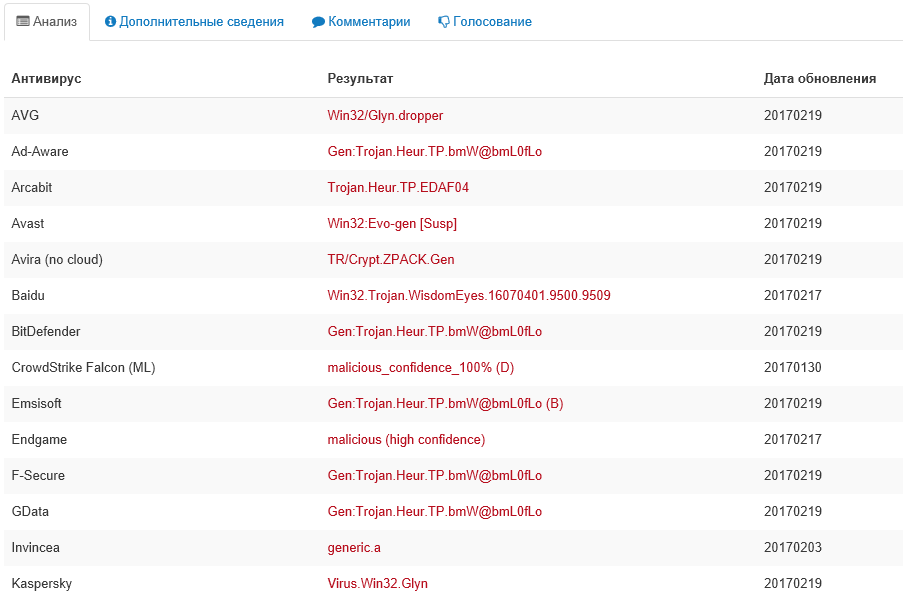
Task: Click the Дата обновления column header
Action: click(820, 79)
